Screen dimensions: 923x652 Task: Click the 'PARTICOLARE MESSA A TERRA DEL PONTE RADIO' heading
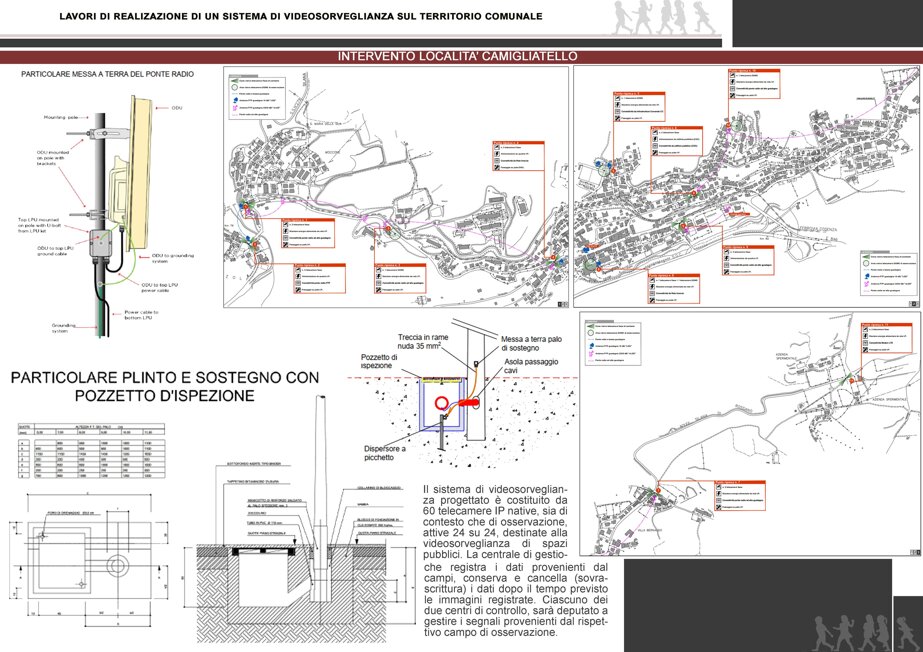[x=107, y=74]
